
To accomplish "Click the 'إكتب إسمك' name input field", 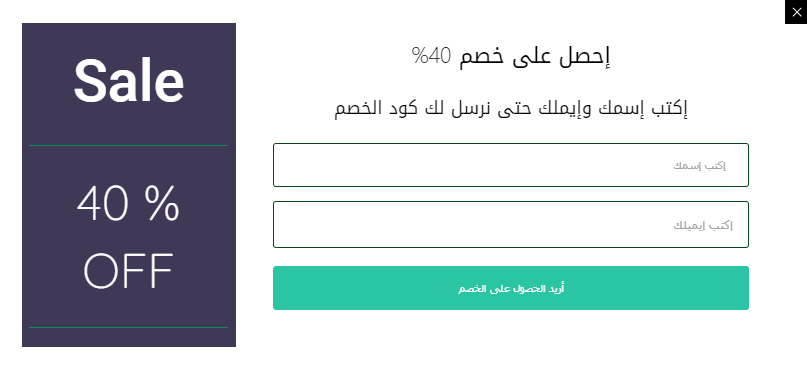I will click(x=511, y=165).
